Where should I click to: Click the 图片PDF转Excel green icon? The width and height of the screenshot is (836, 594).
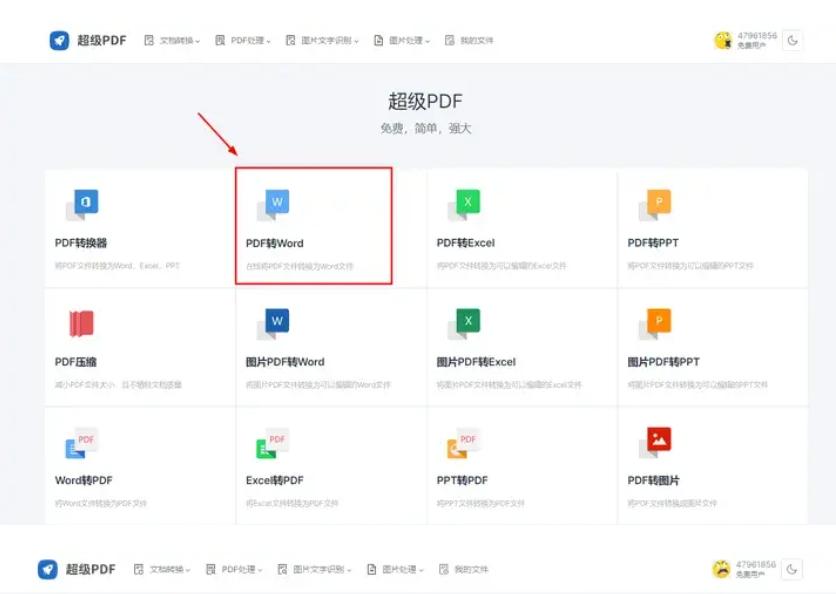point(465,320)
